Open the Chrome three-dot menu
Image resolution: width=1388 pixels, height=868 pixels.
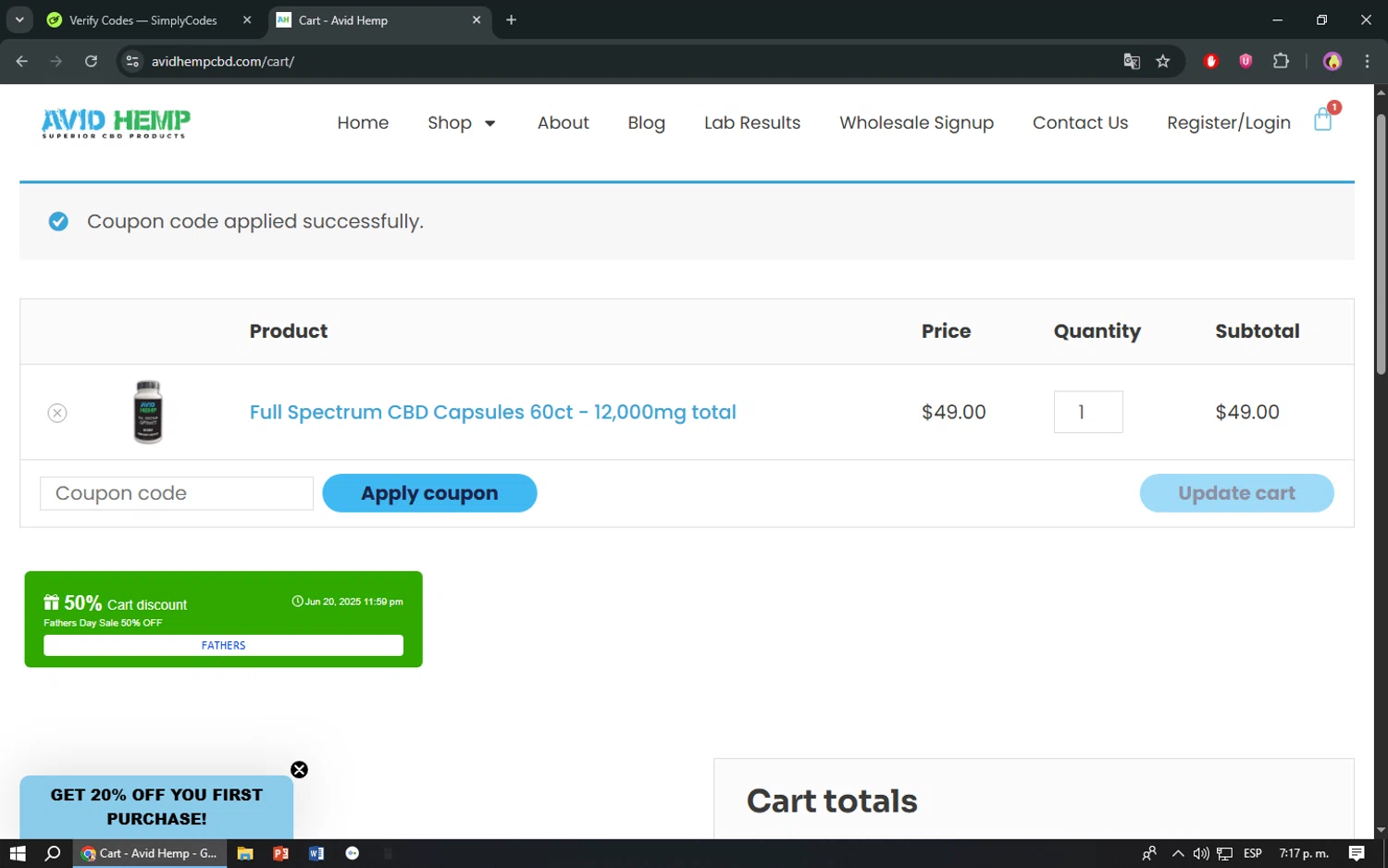tap(1367, 61)
